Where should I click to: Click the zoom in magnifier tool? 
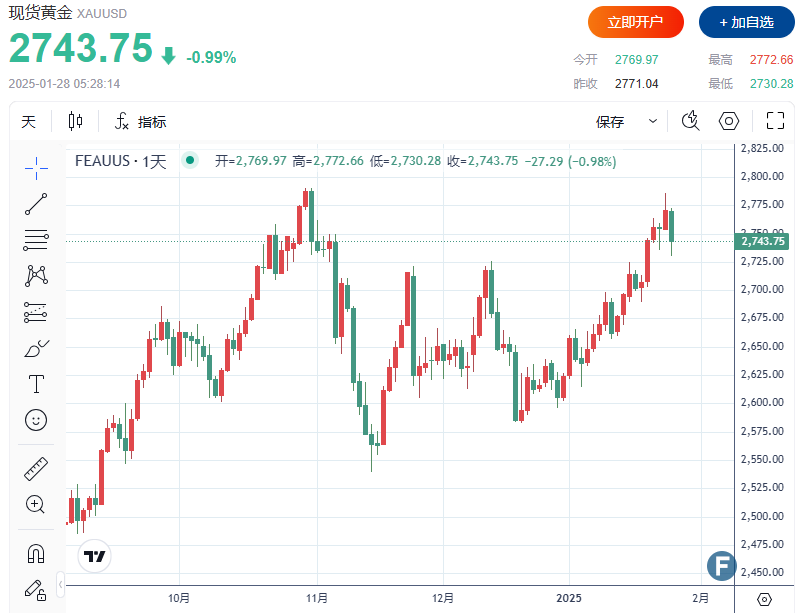pos(36,504)
